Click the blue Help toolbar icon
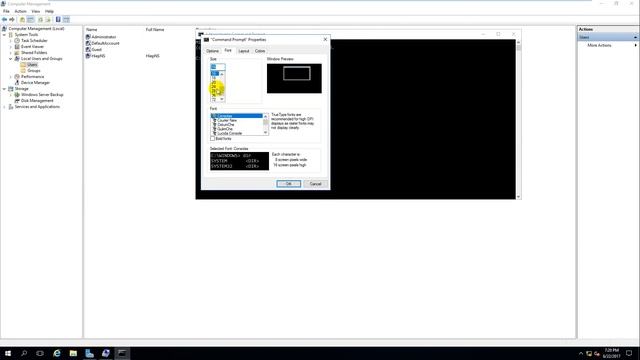Image resolution: width=640 pixels, height=360 pixels. 58,20
